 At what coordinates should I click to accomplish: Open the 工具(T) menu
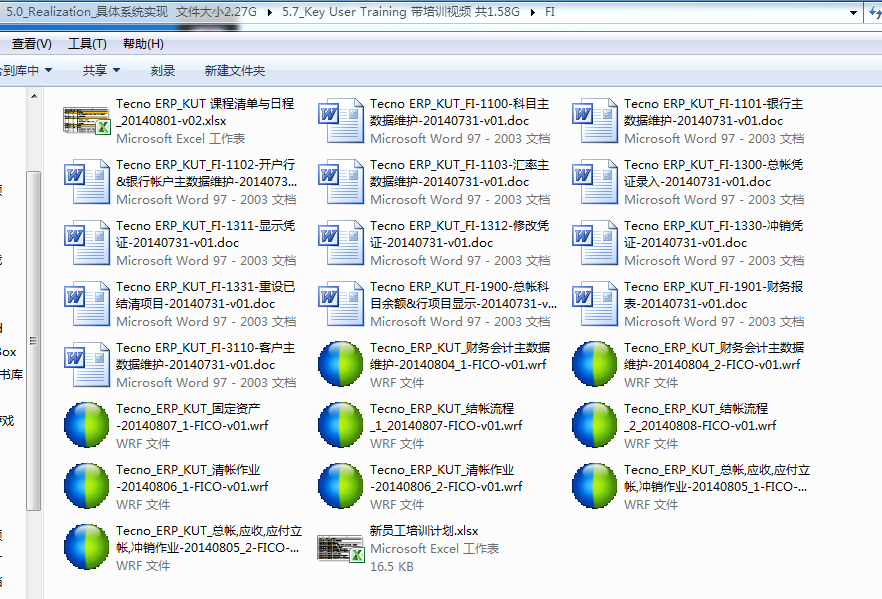click(x=87, y=44)
